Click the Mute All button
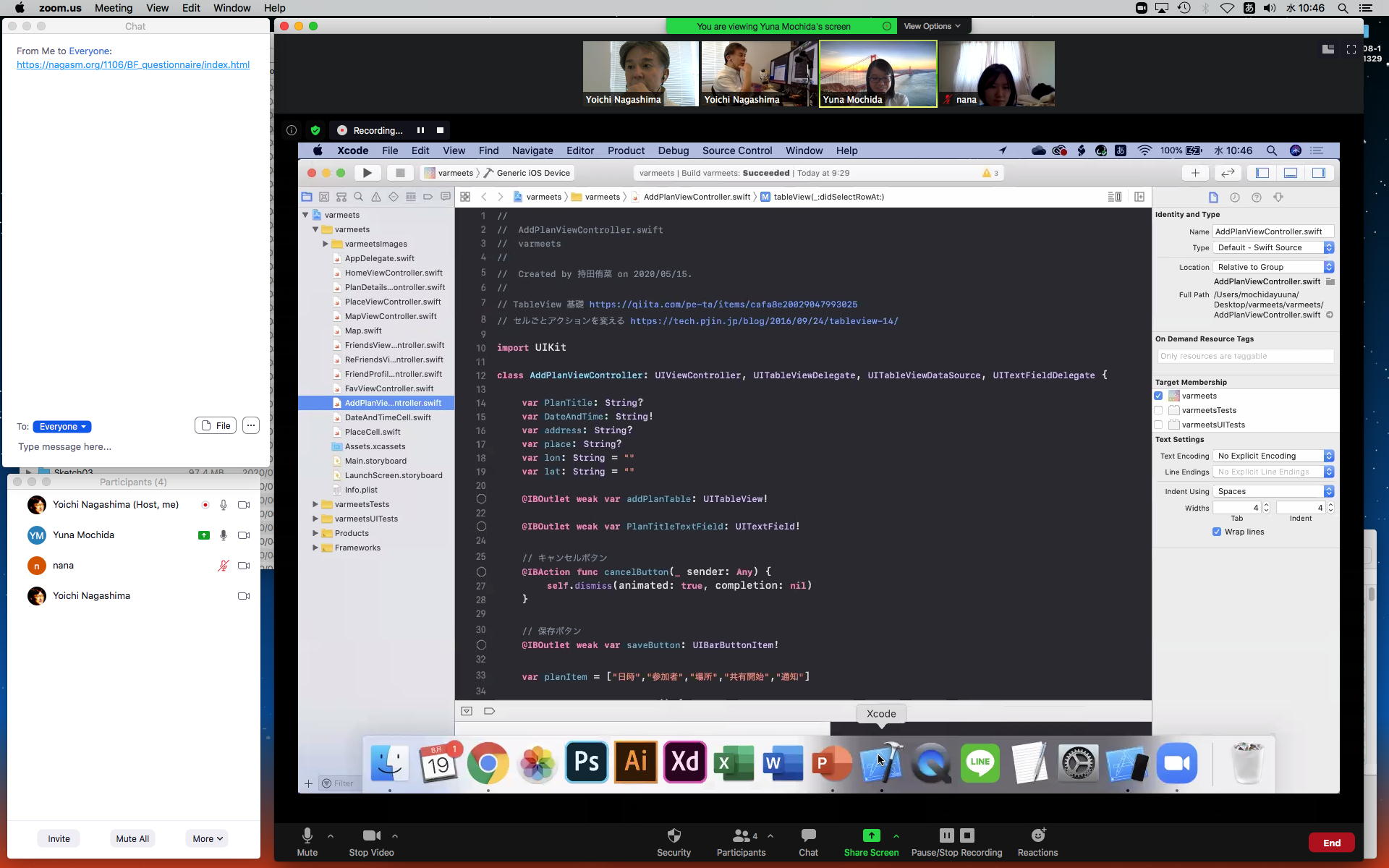This screenshot has width=1389, height=868. click(132, 838)
